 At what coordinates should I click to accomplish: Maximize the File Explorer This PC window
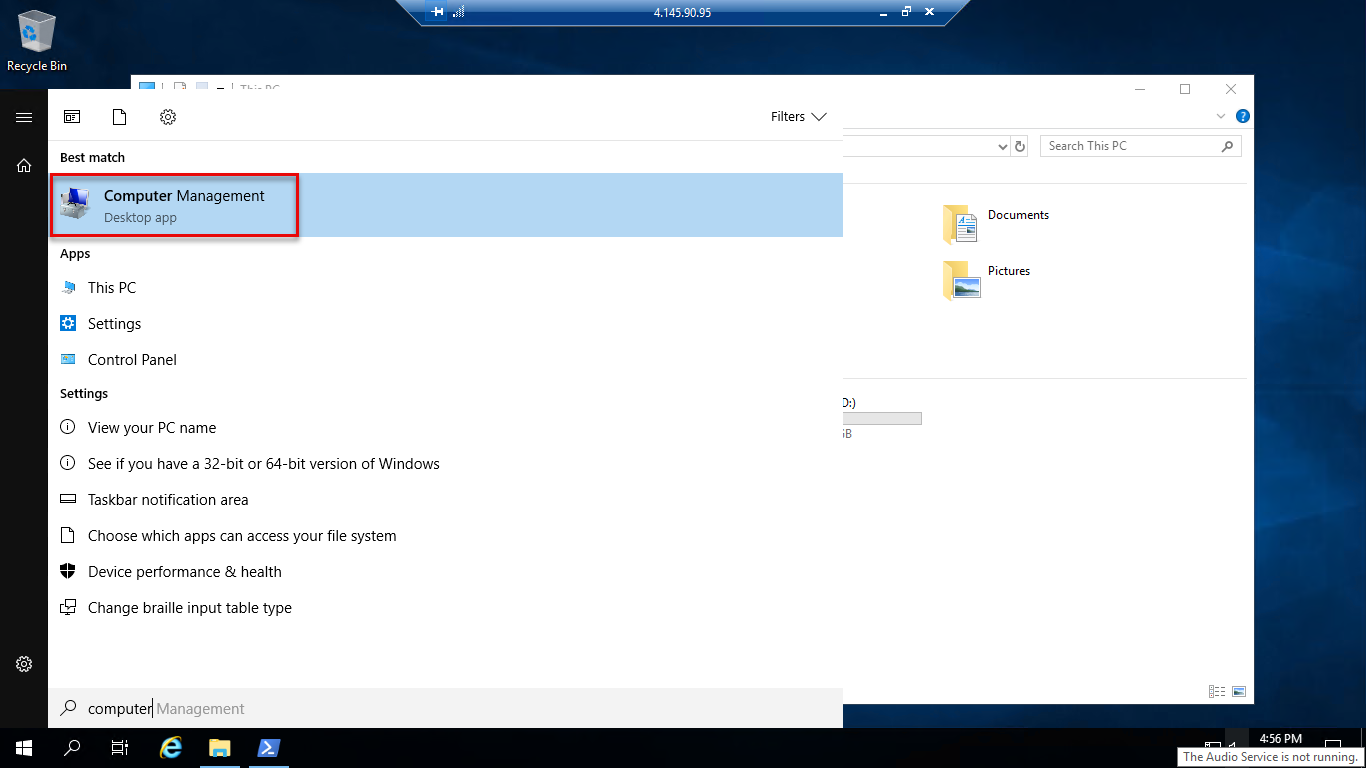coord(1185,89)
